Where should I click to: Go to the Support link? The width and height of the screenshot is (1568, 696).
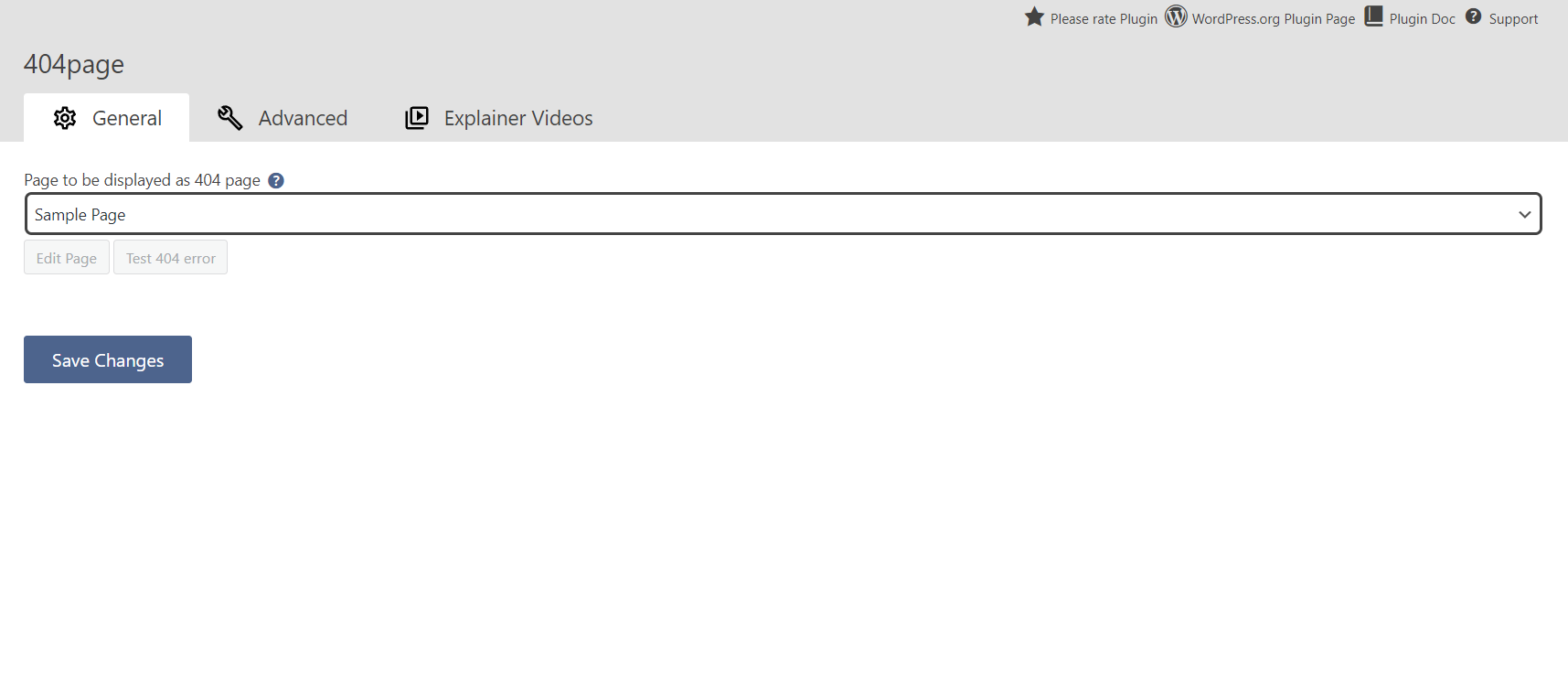click(1513, 19)
